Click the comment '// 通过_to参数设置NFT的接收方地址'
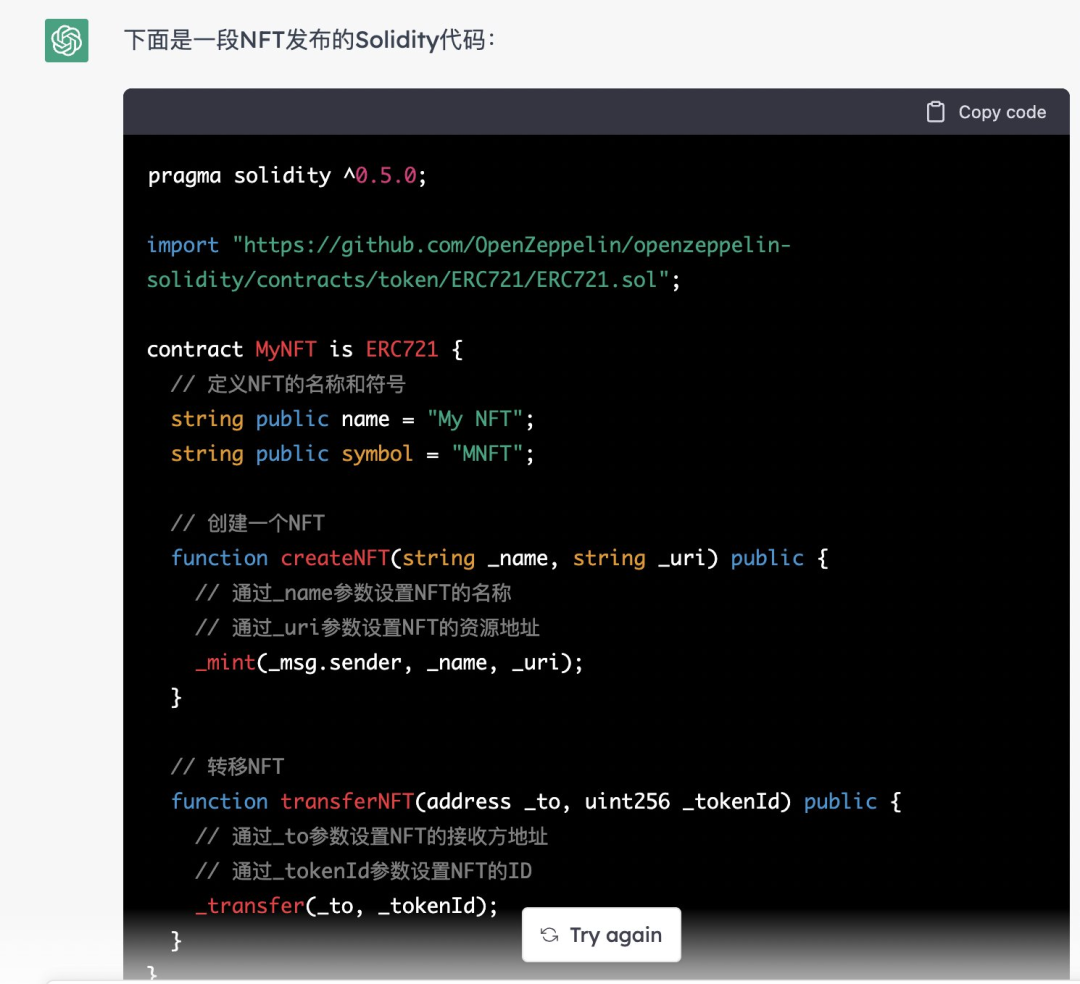The image size is (1080, 984). (371, 836)
